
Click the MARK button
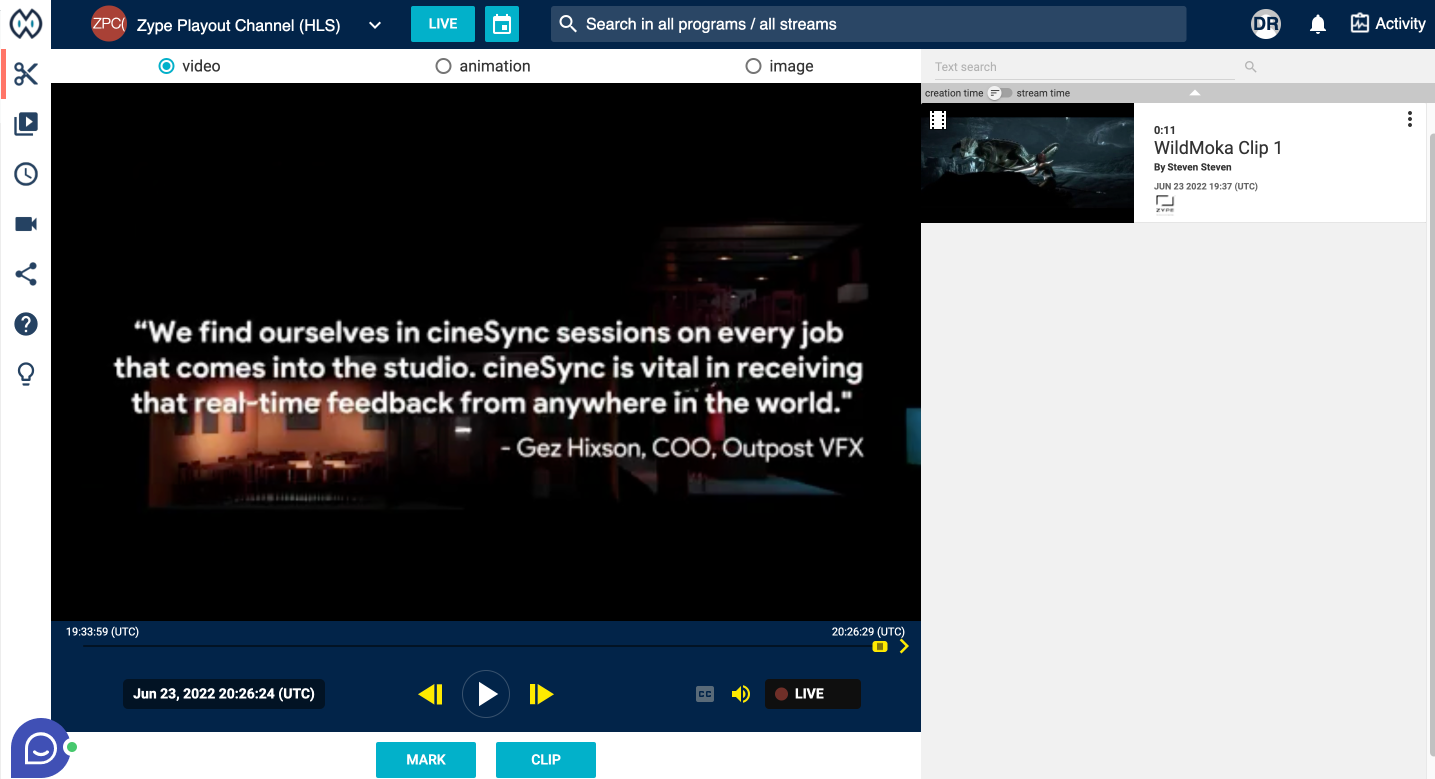point(426,760)
